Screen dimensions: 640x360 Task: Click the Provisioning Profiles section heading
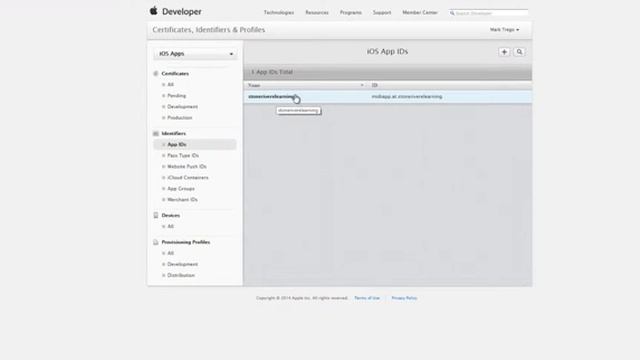[186, 242]
